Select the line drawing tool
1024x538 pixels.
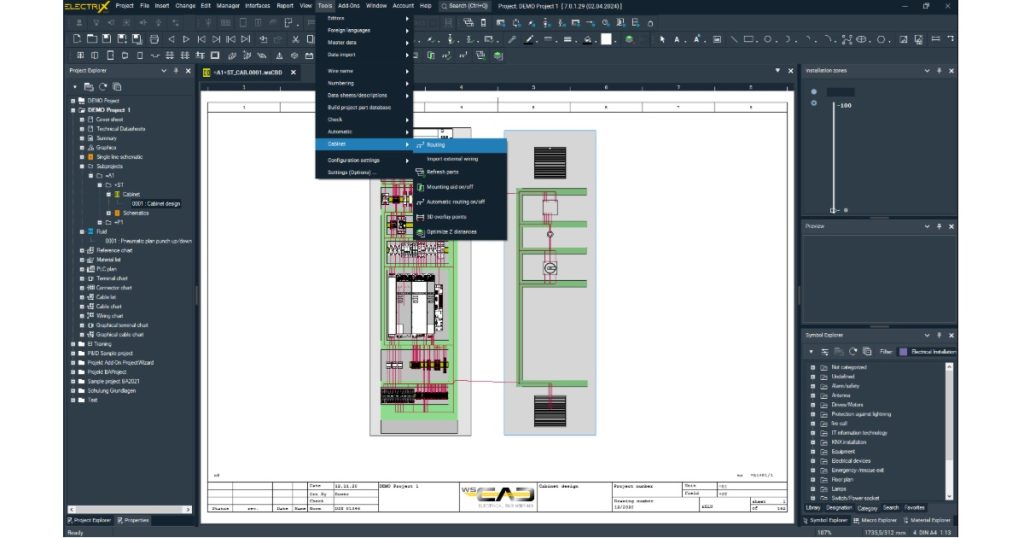(733, 39)
